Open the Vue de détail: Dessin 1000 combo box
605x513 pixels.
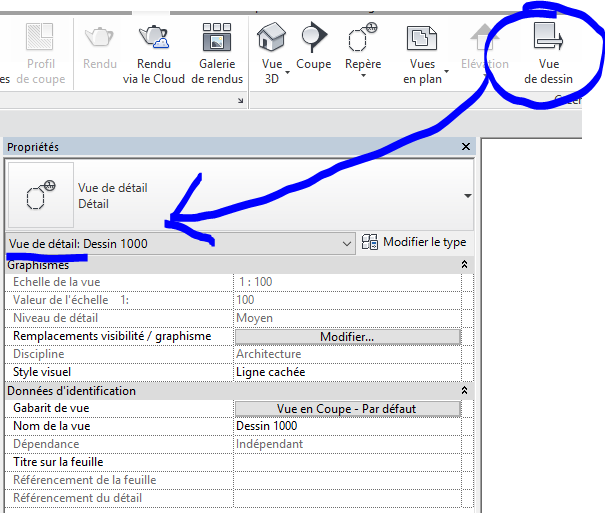[x=181, y=243]
